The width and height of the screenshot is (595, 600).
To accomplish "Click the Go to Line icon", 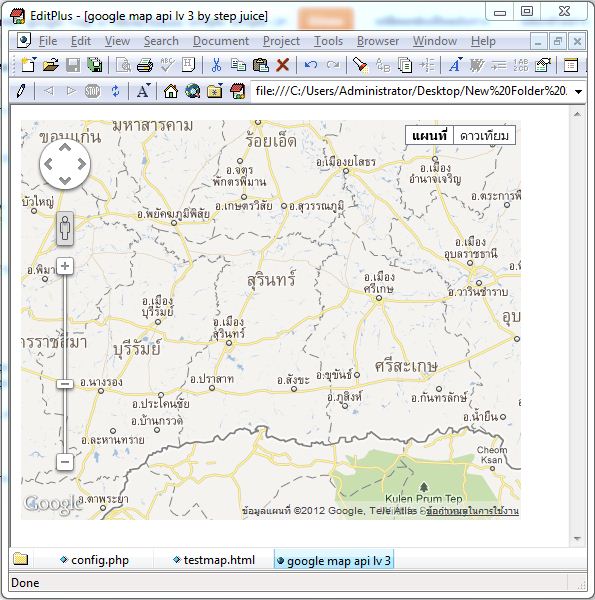I will pyautogui.click(x=427, y=65).
